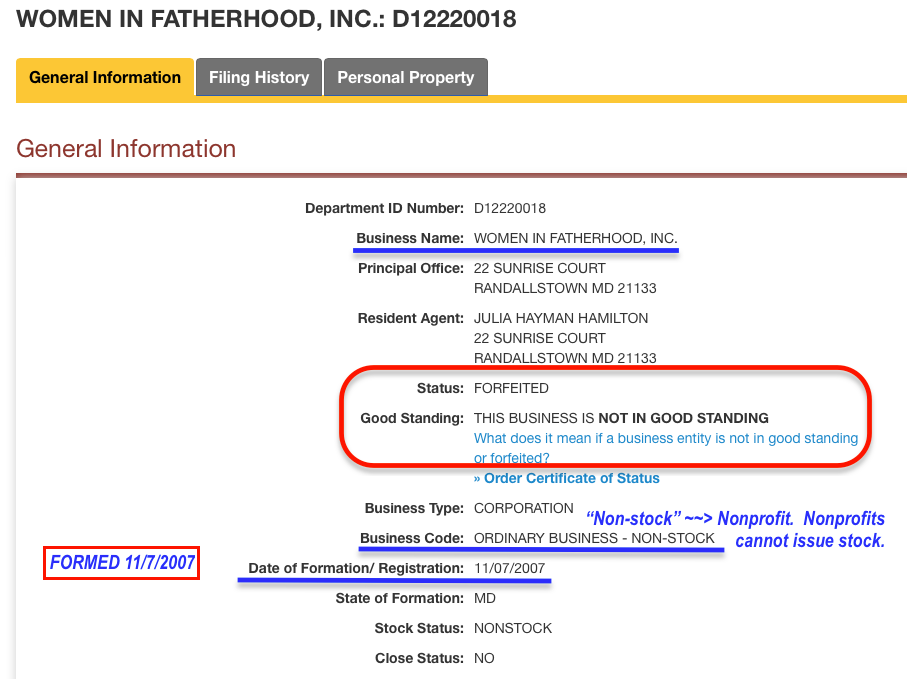Click the page title with entity ID

point(267,18)
